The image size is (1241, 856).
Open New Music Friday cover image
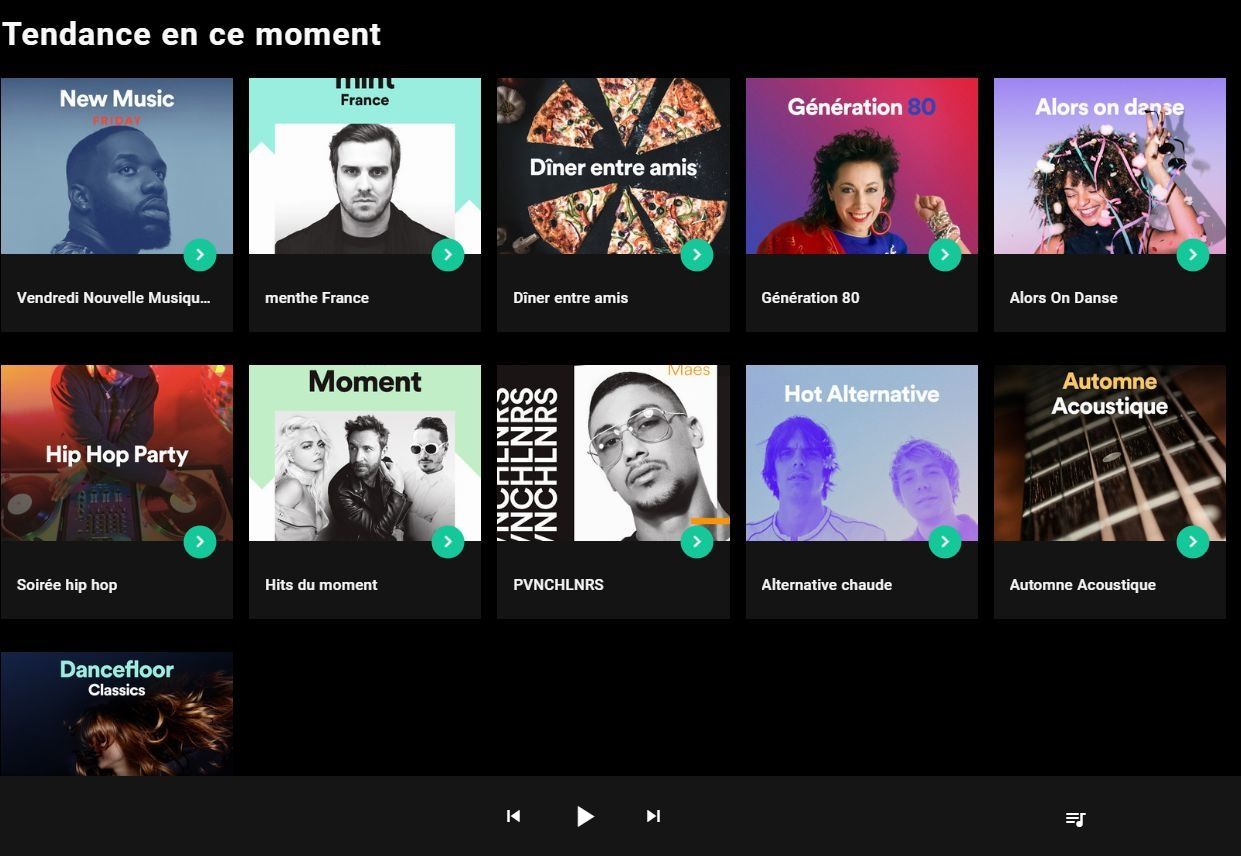tap(117, 166)
